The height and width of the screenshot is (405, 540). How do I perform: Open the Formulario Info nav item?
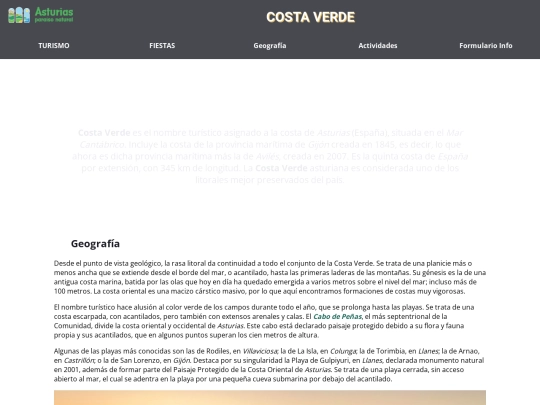click(486, 45)
